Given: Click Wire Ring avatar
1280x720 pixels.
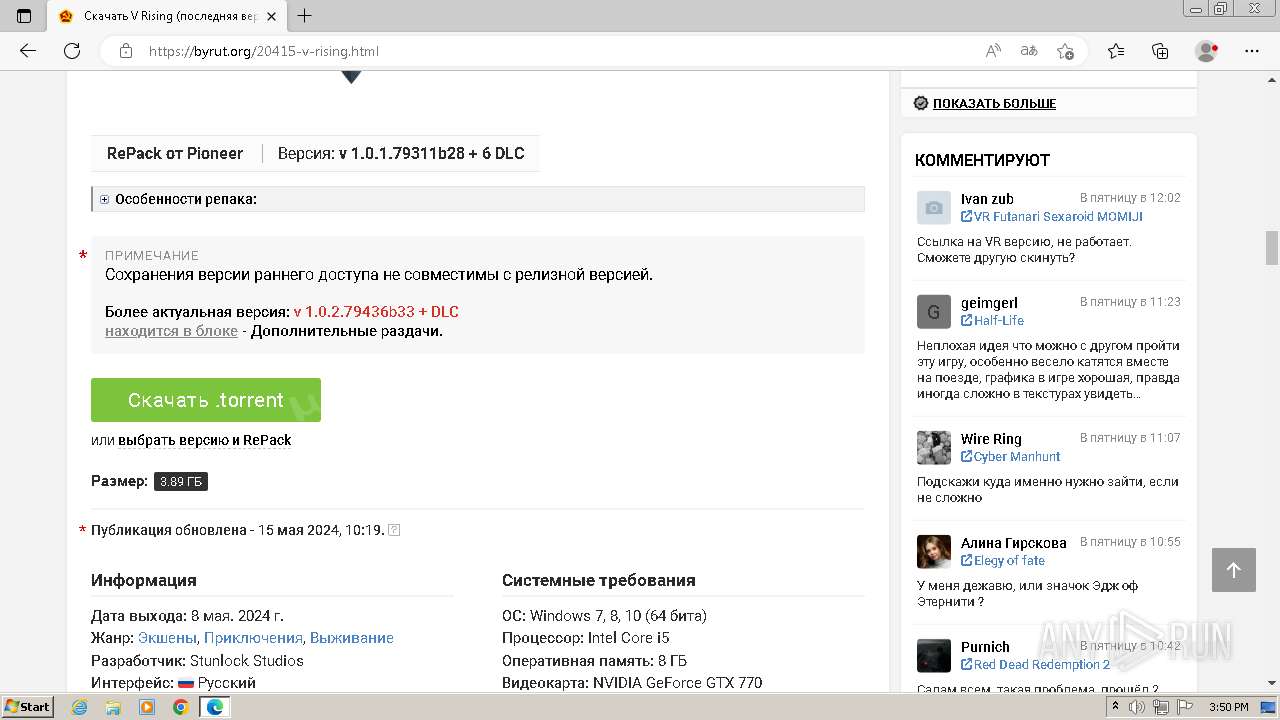Looking at the screenshot, I should [x=934, y=448].
